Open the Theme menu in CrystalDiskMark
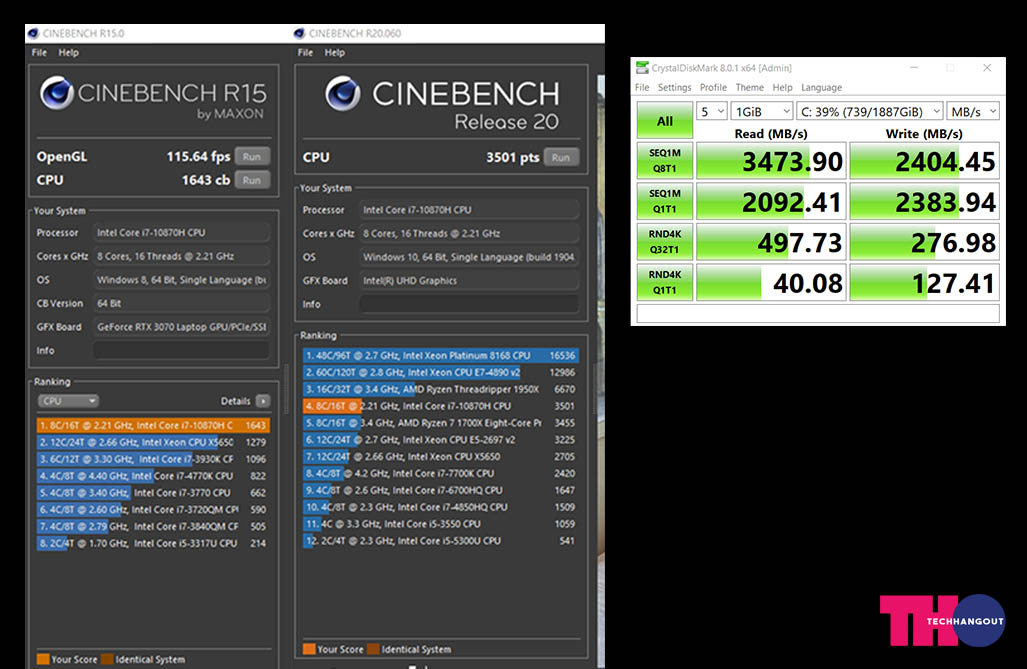This screenshot has width=1027, height=669. click(x=749, y=87)
